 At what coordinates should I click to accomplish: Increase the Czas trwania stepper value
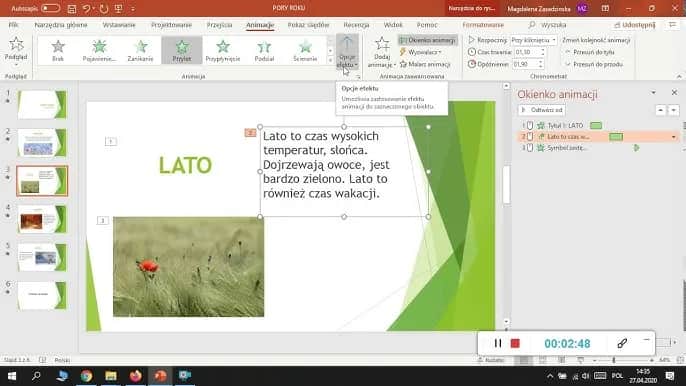543,50
